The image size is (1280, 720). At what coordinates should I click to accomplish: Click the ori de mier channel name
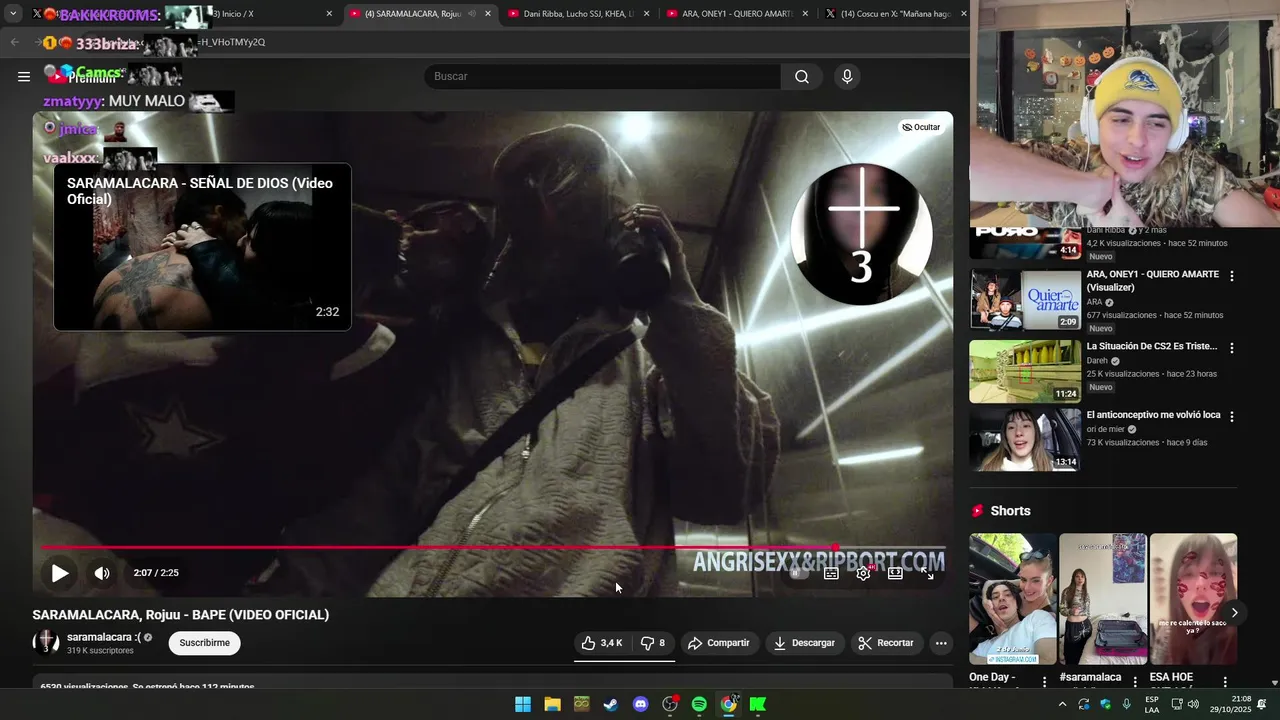coord(1106,429)
